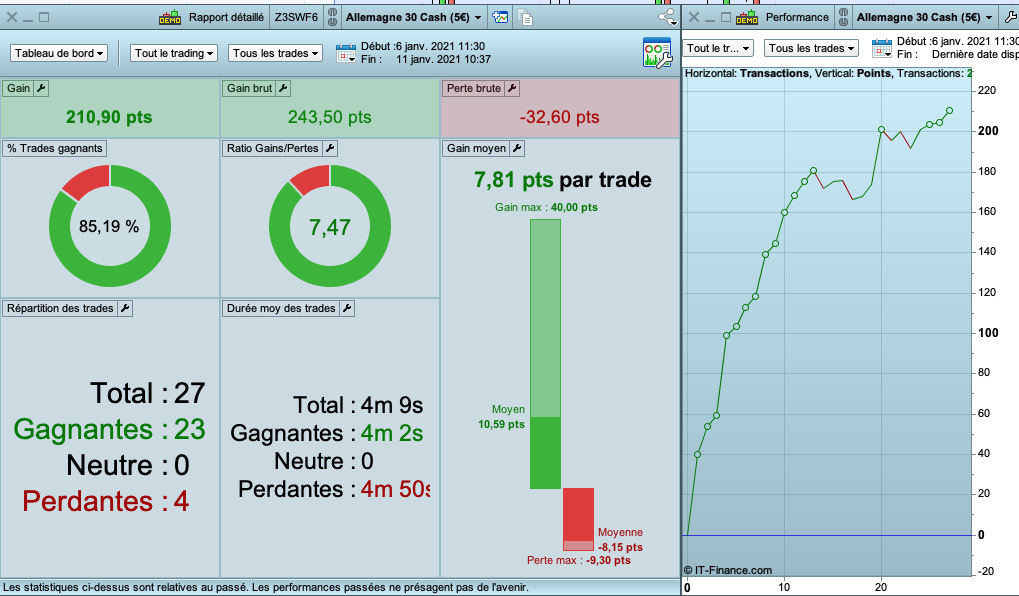
Task: Open truncated Tout le tr... dropdown in Performance
Action: click(718, 48)
